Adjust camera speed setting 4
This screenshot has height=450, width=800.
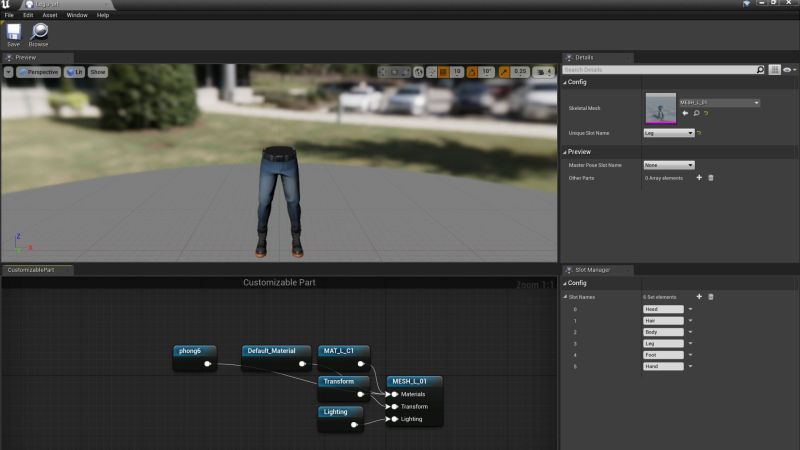pyautogui.click(x=544, y=72)
